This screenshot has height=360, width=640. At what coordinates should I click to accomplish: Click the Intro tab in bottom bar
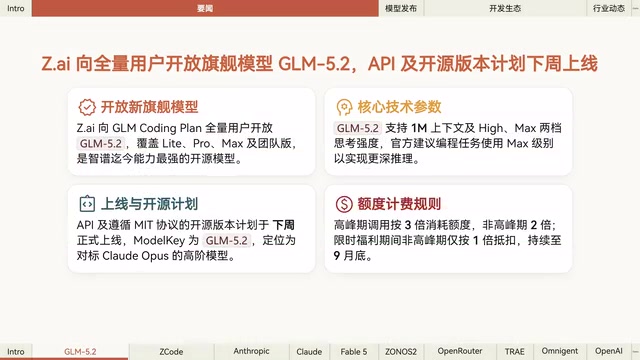click(16, 351)
